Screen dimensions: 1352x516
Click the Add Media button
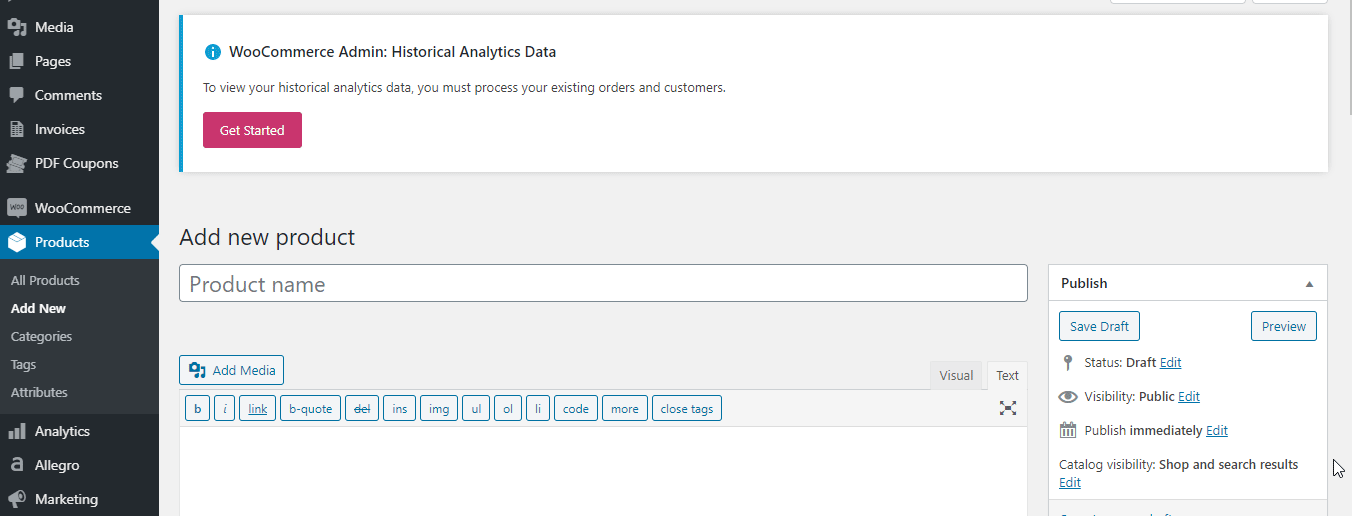click(x=232, y=370)
